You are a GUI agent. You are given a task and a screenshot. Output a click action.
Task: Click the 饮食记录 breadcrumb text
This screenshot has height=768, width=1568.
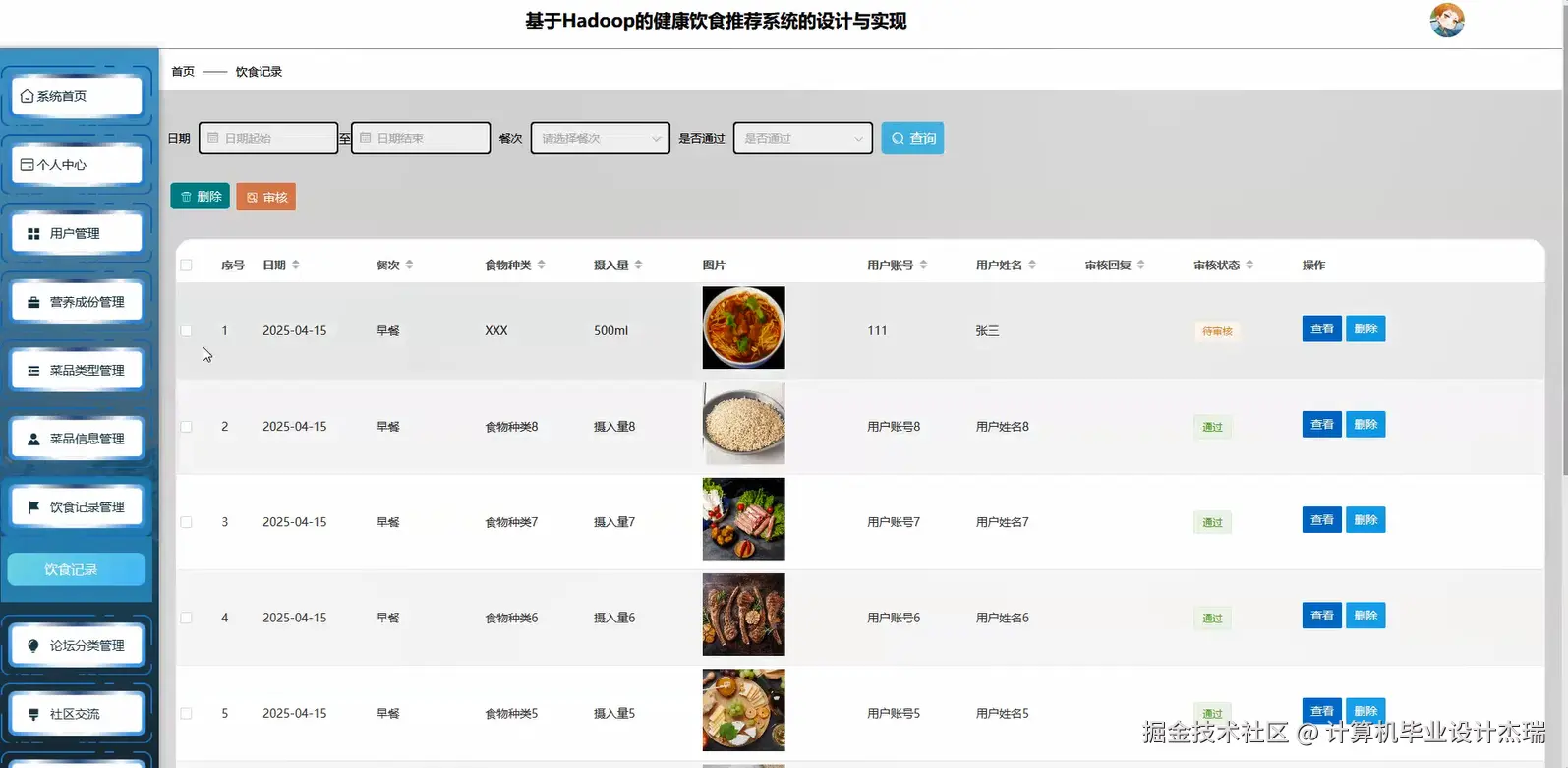tap(259, 71)
